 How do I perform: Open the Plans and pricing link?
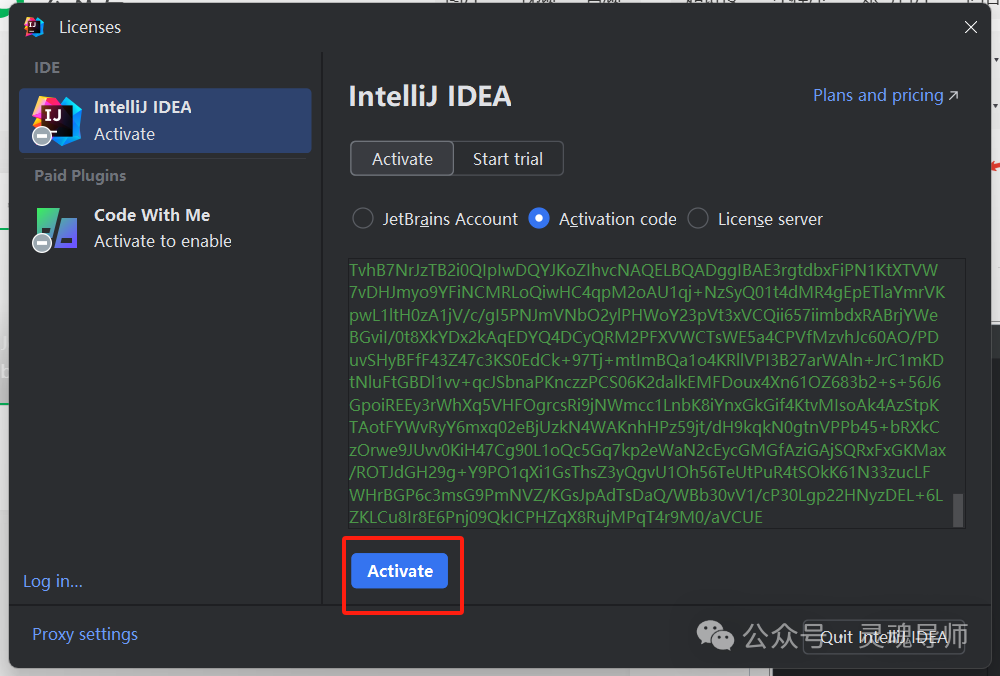[877, 96]
